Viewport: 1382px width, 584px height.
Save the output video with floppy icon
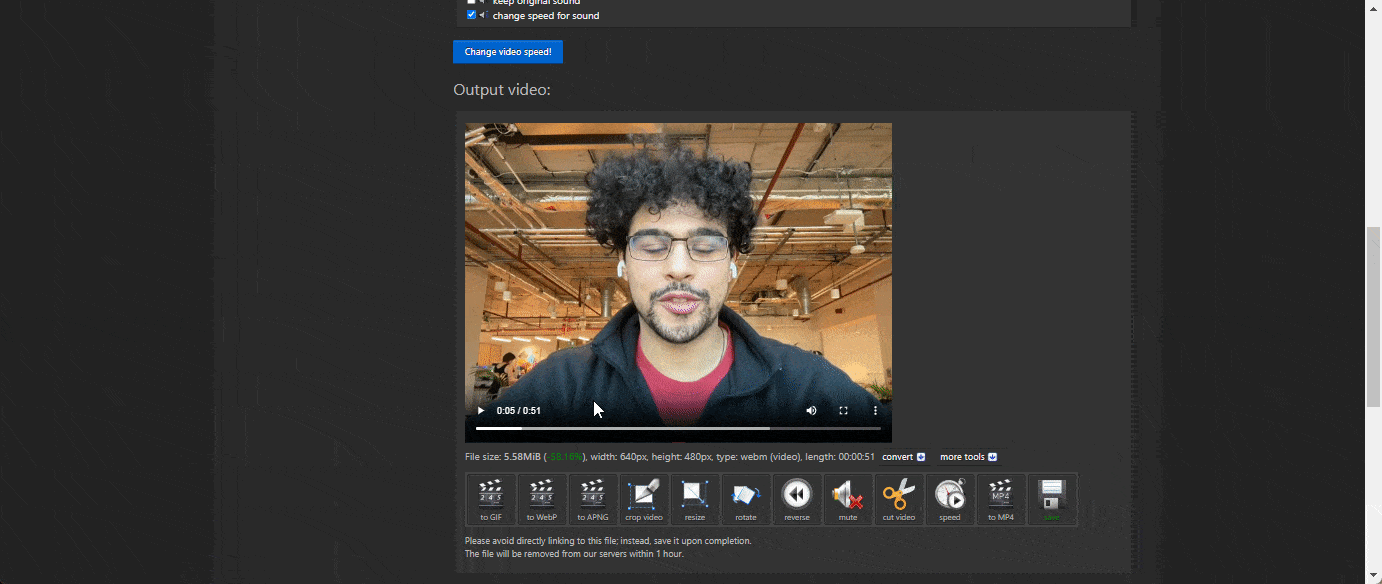click(1052, 499)
